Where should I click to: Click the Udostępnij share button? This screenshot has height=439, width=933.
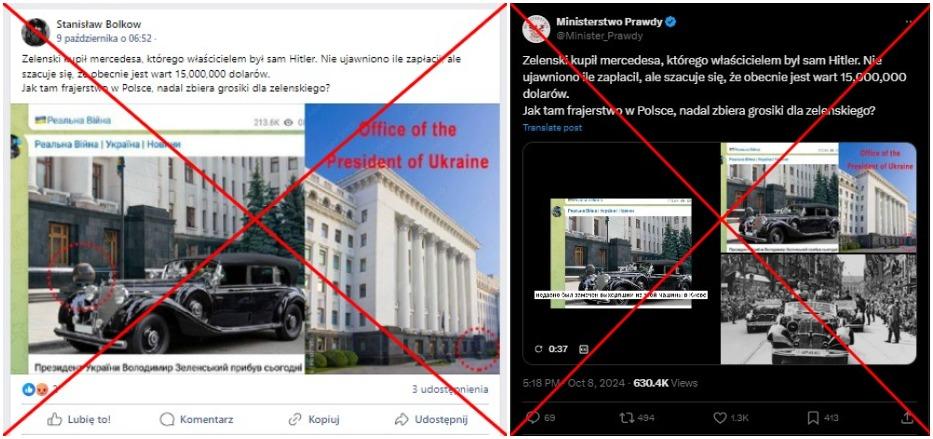(x=431, y=419)
